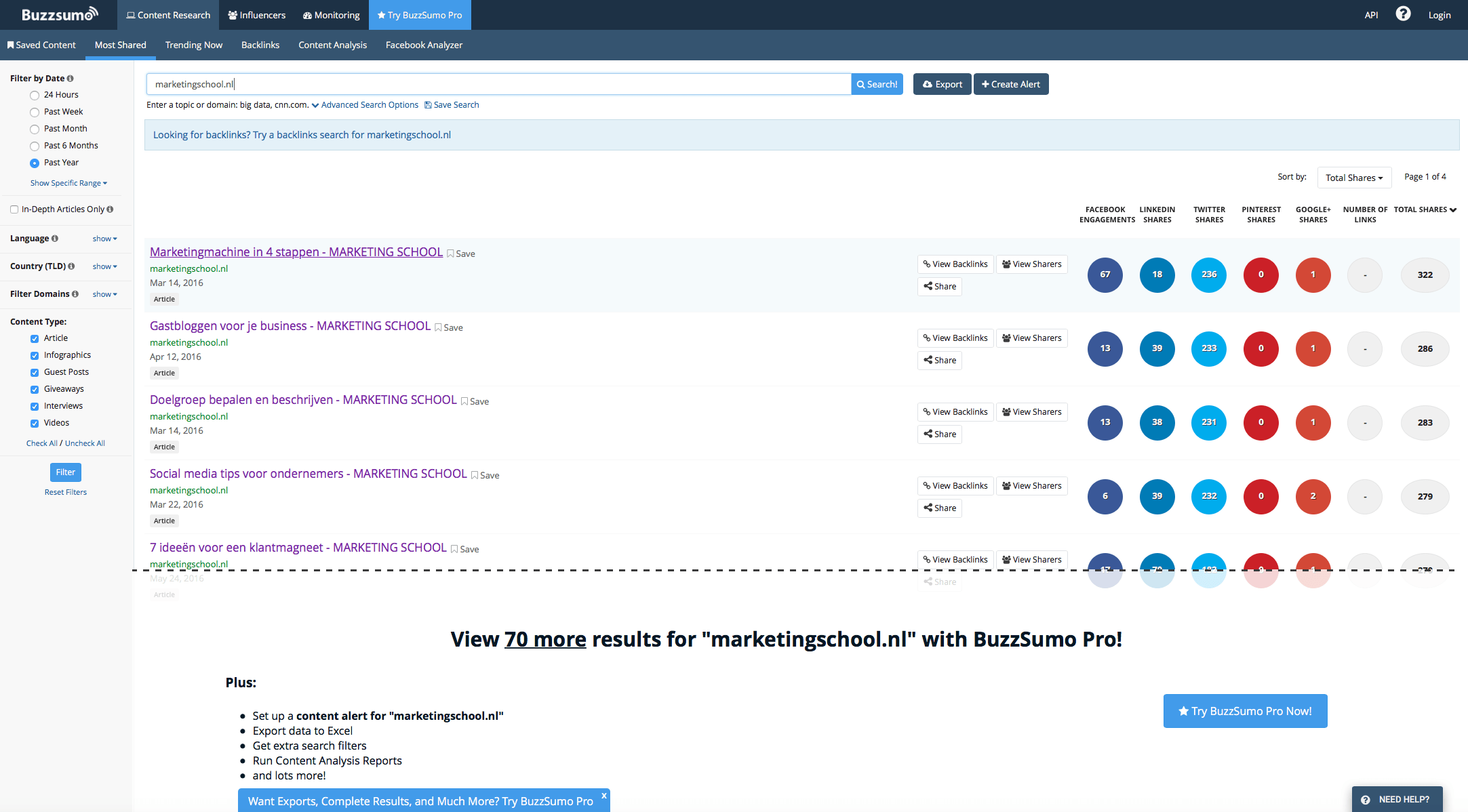Click Twitter shares circle showing 236
The height and width of the screenshot is (812, 1468).
(1209, 275)
